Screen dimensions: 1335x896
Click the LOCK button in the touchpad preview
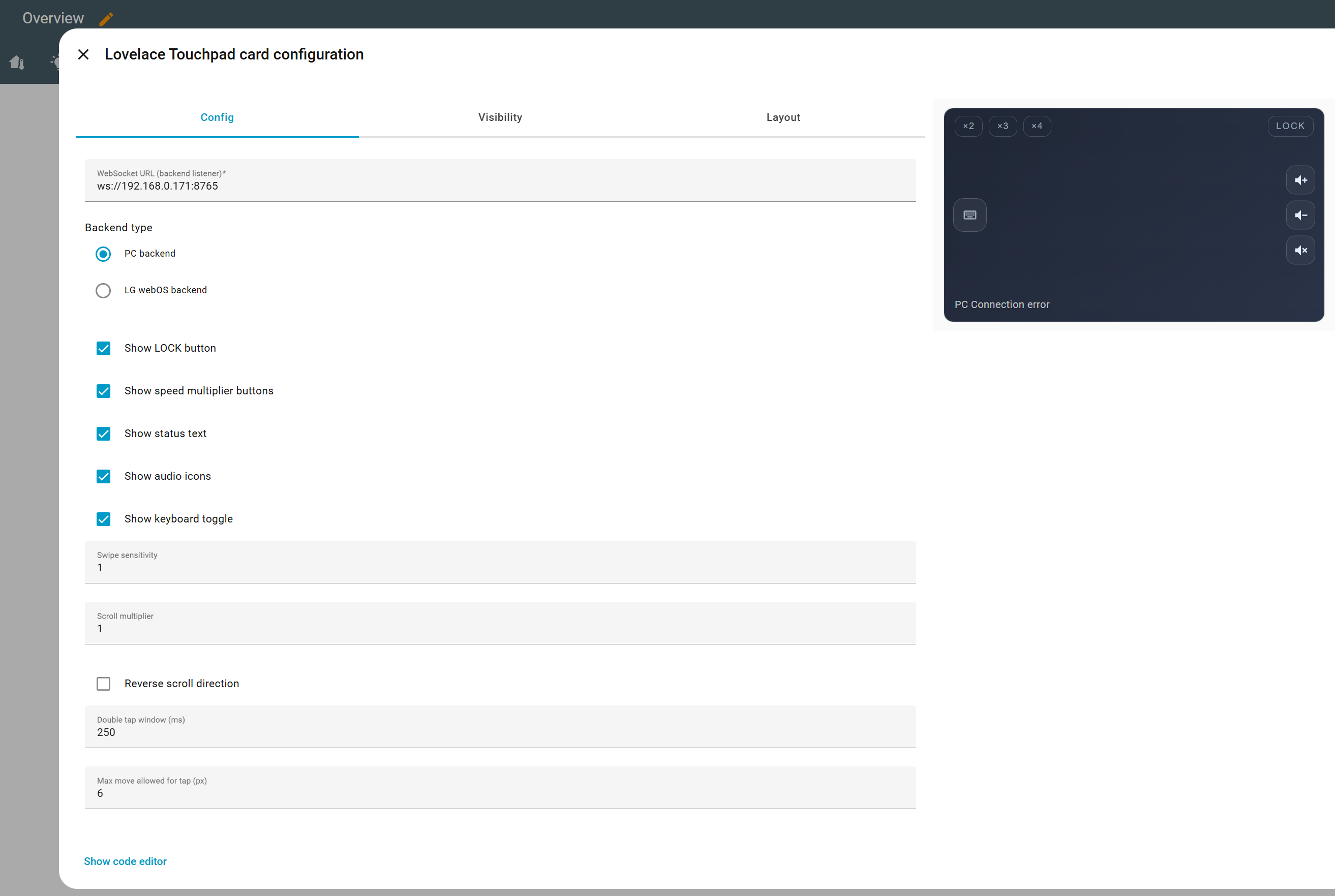coord(1290,126)
